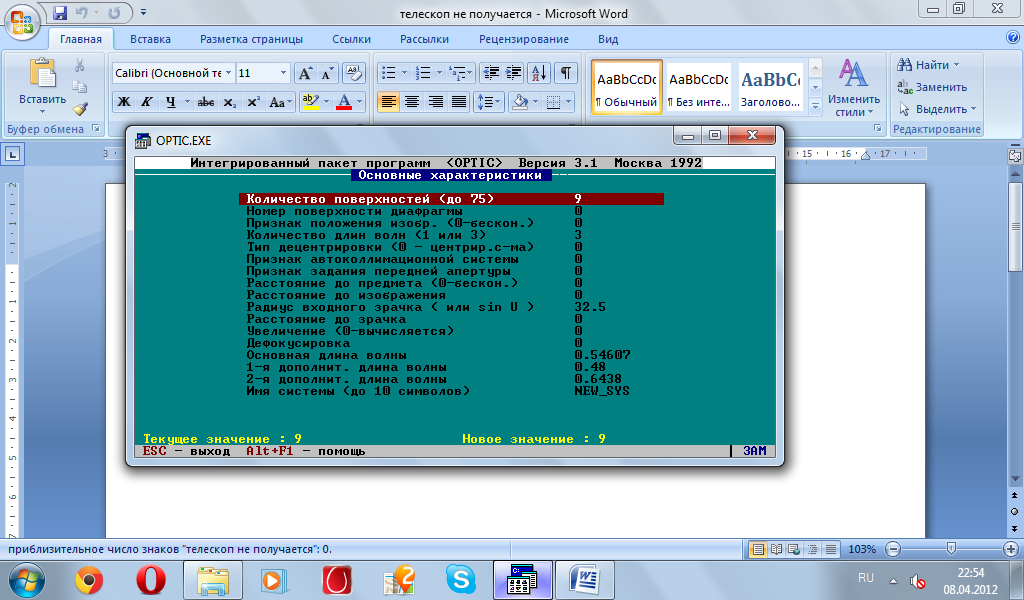Screen dimensions: 1024x600
Task: Switch to the Ссылки ribbon tab
Action: tap(351, 39)
